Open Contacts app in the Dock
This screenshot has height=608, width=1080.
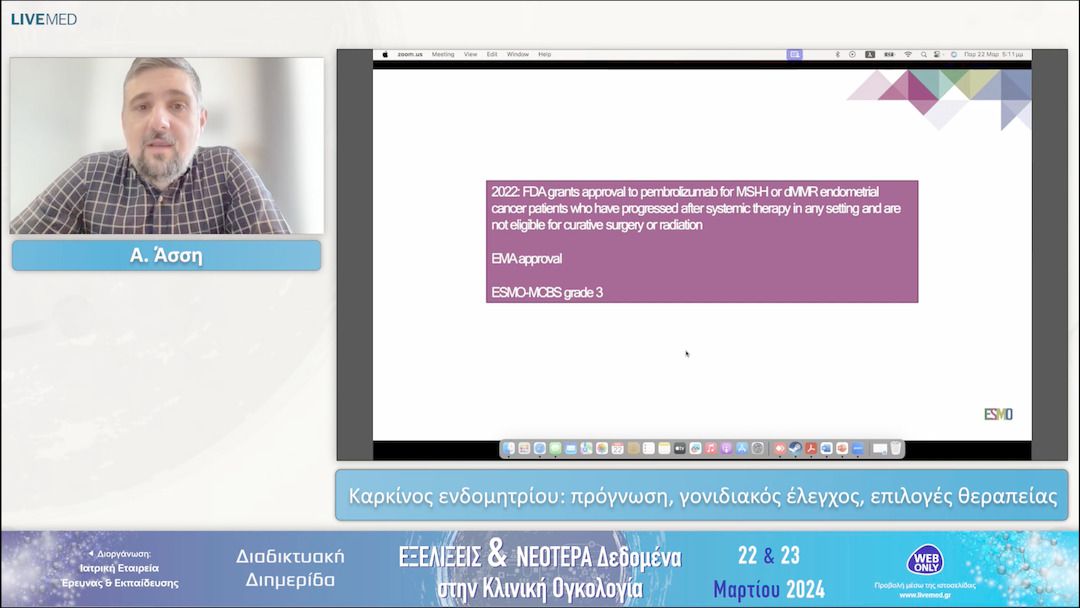(633, 448)
